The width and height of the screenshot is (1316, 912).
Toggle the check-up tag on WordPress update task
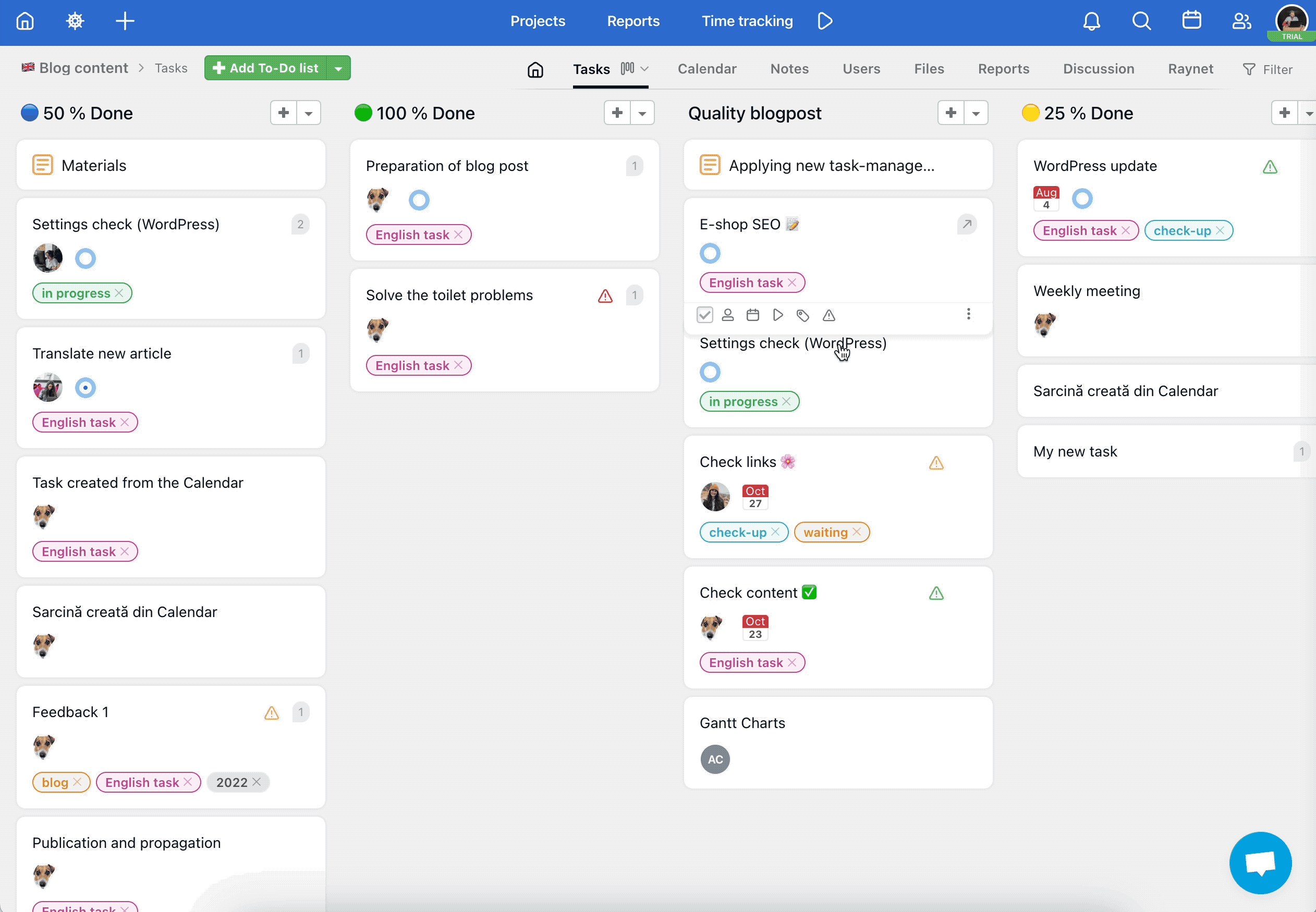1221,231
